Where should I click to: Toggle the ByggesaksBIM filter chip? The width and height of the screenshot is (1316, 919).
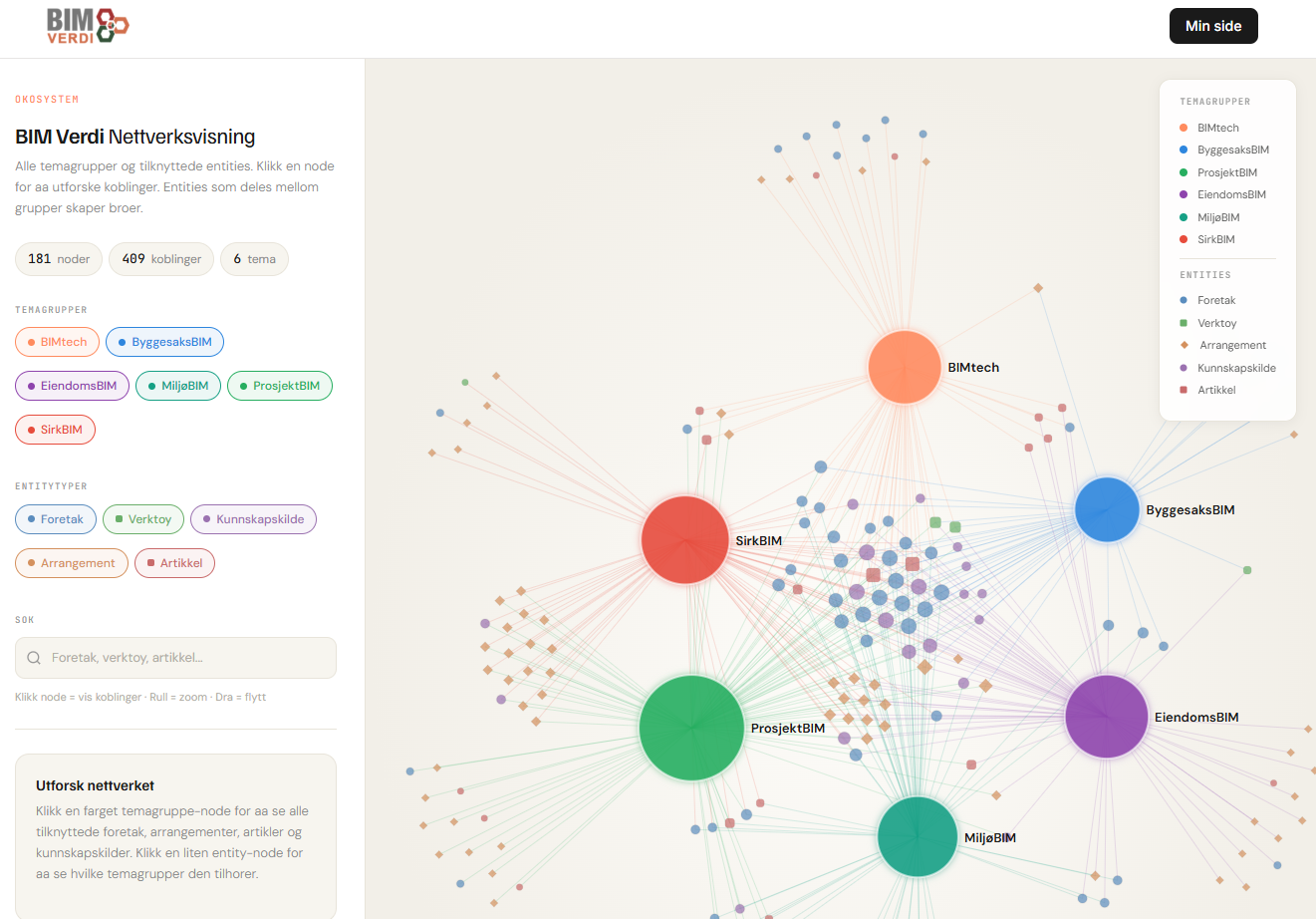pos(164,342)
